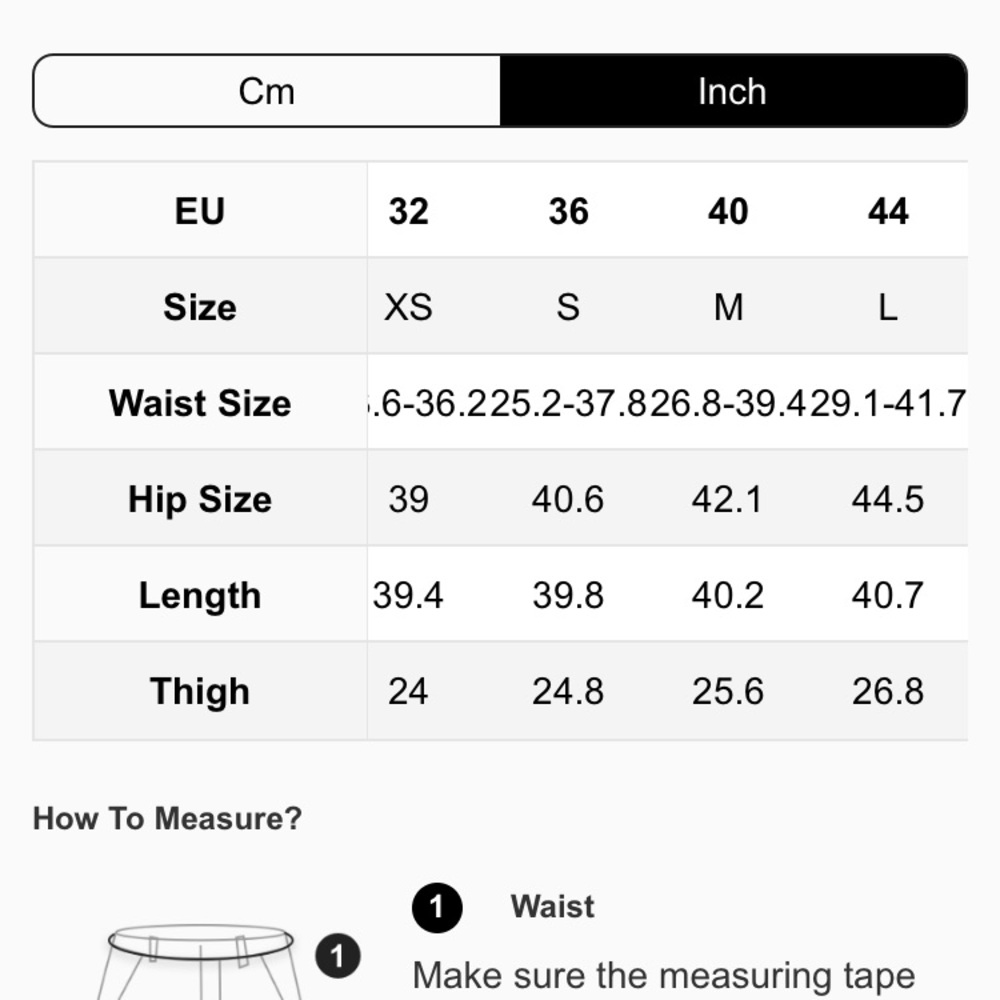Click the numbered badge beside Waist heading
Viewport: 1000px width, 1000px height.
(436, 908)
